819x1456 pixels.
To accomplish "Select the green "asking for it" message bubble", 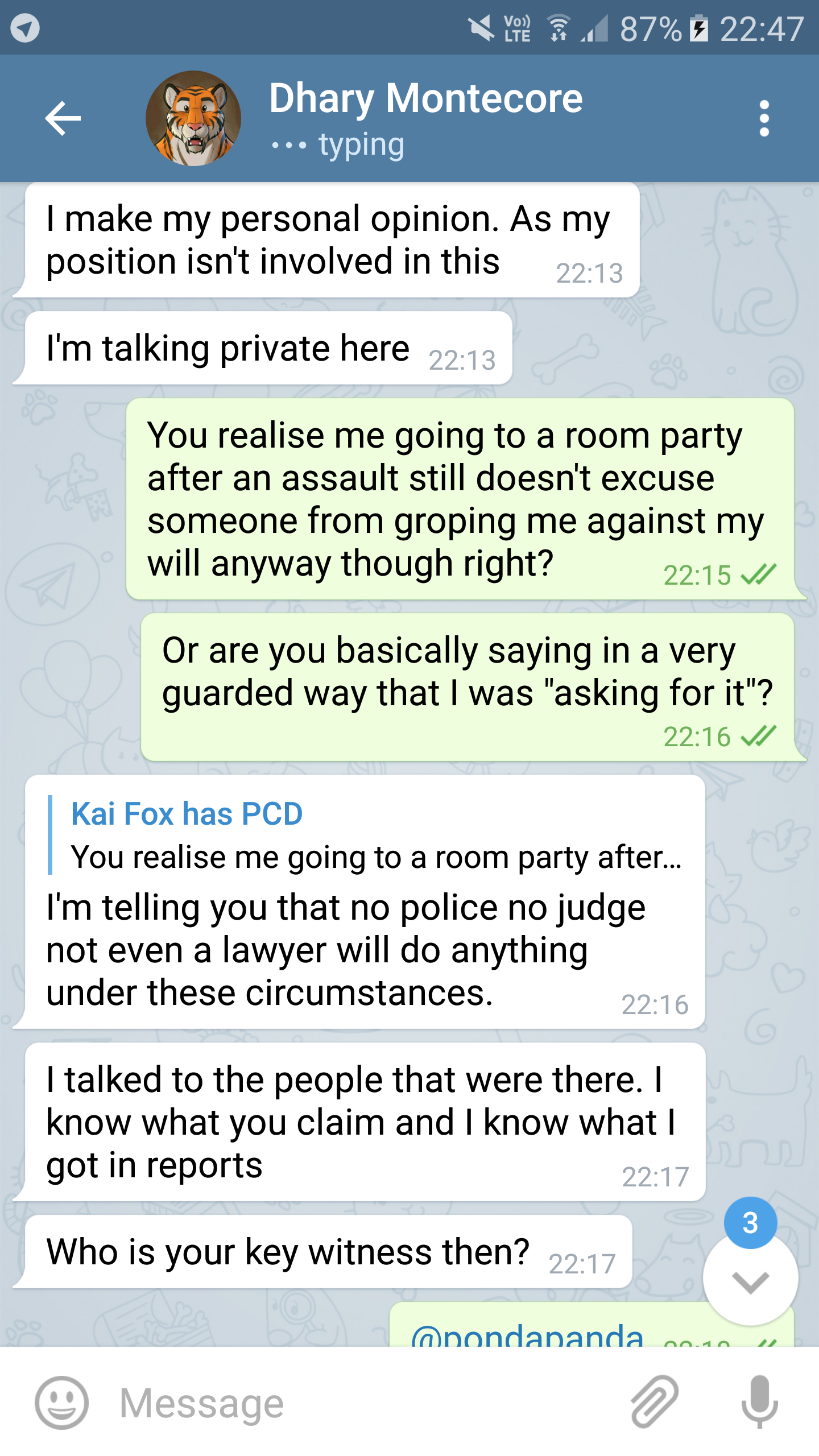I will click(x=466, y=687).
